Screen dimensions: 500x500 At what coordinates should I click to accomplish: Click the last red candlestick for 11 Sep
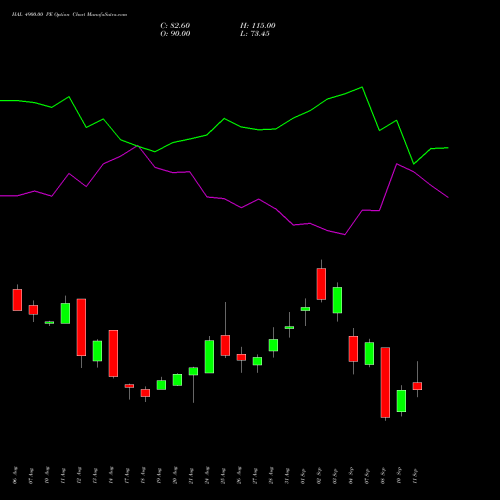[417, 386]
